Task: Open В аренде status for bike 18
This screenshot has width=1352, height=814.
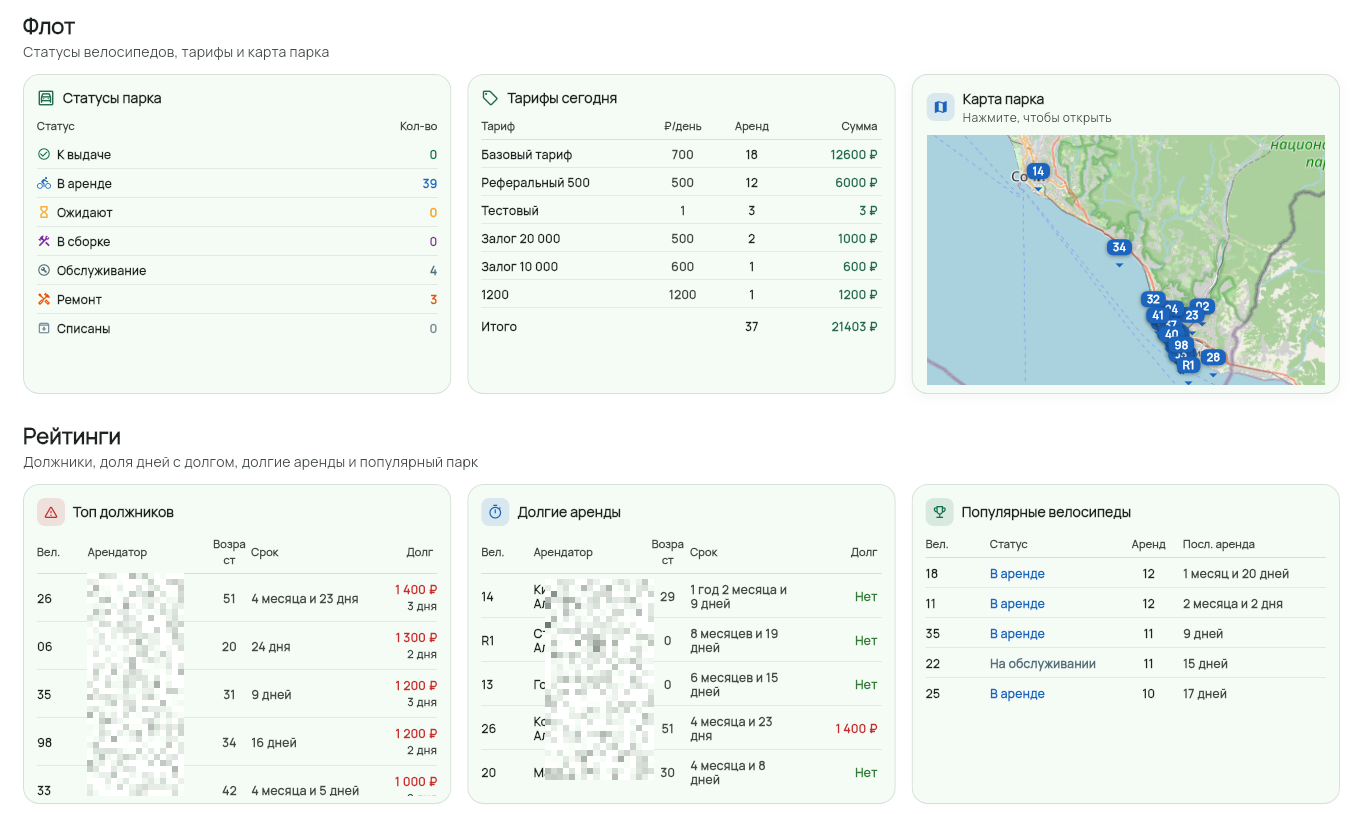Action: tap(1017, 574)
